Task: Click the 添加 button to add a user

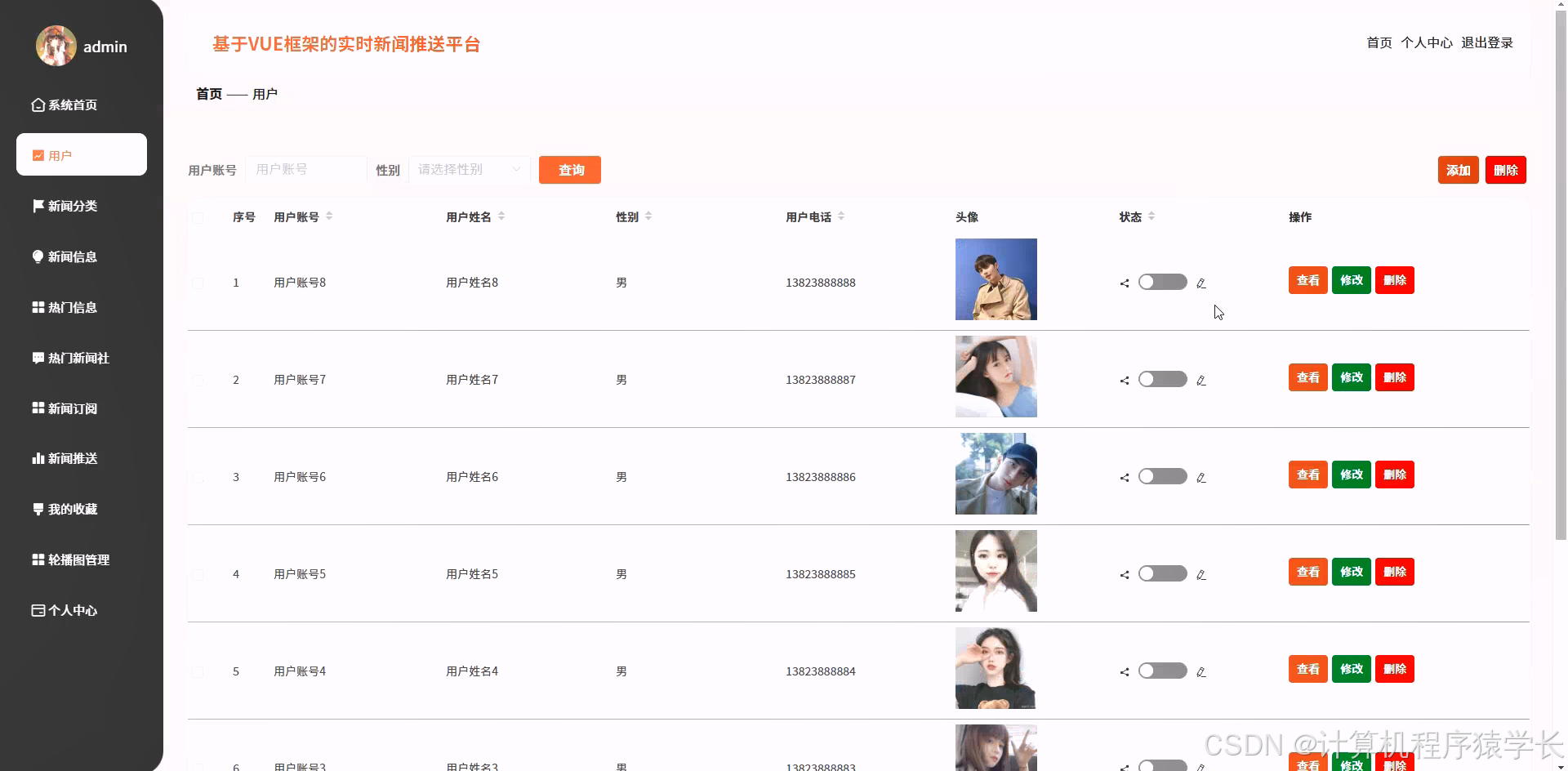Action: click(x=1458, y=170)
